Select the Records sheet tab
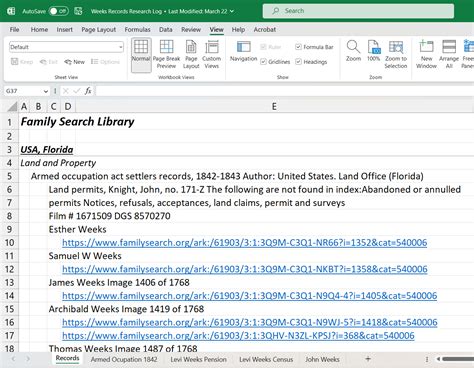Viewport: 474px width, 368px height. (x=67, y=359)
